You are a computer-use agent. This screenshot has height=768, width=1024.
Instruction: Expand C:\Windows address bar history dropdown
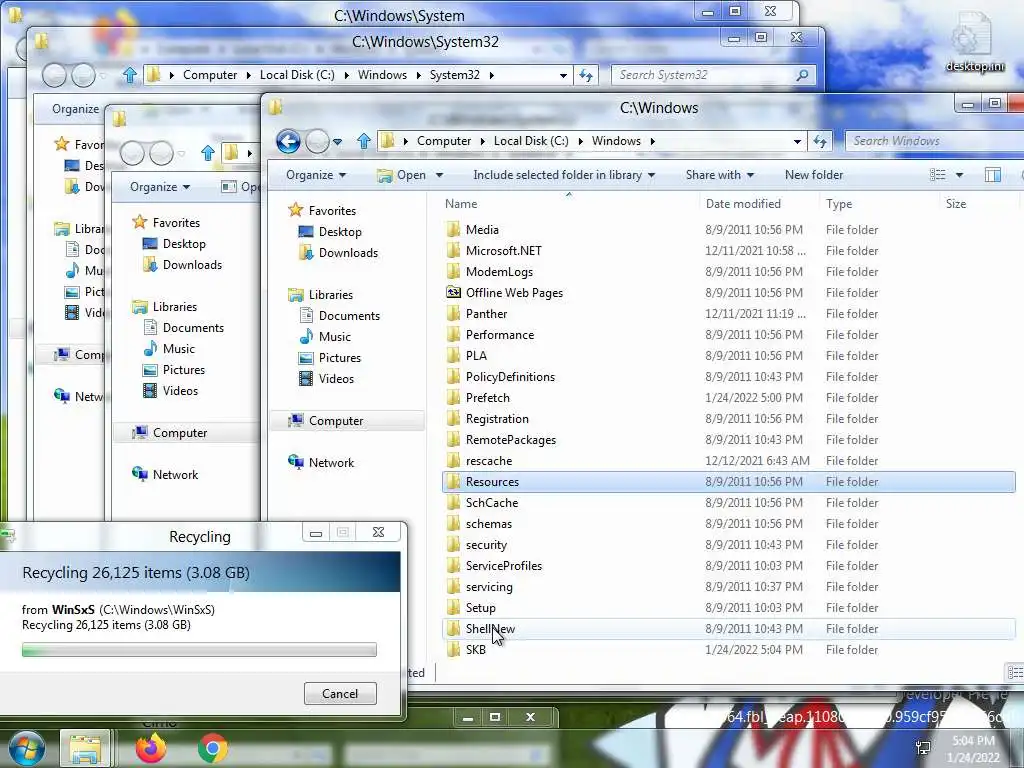pyautogui.click(x=797, y=141)
